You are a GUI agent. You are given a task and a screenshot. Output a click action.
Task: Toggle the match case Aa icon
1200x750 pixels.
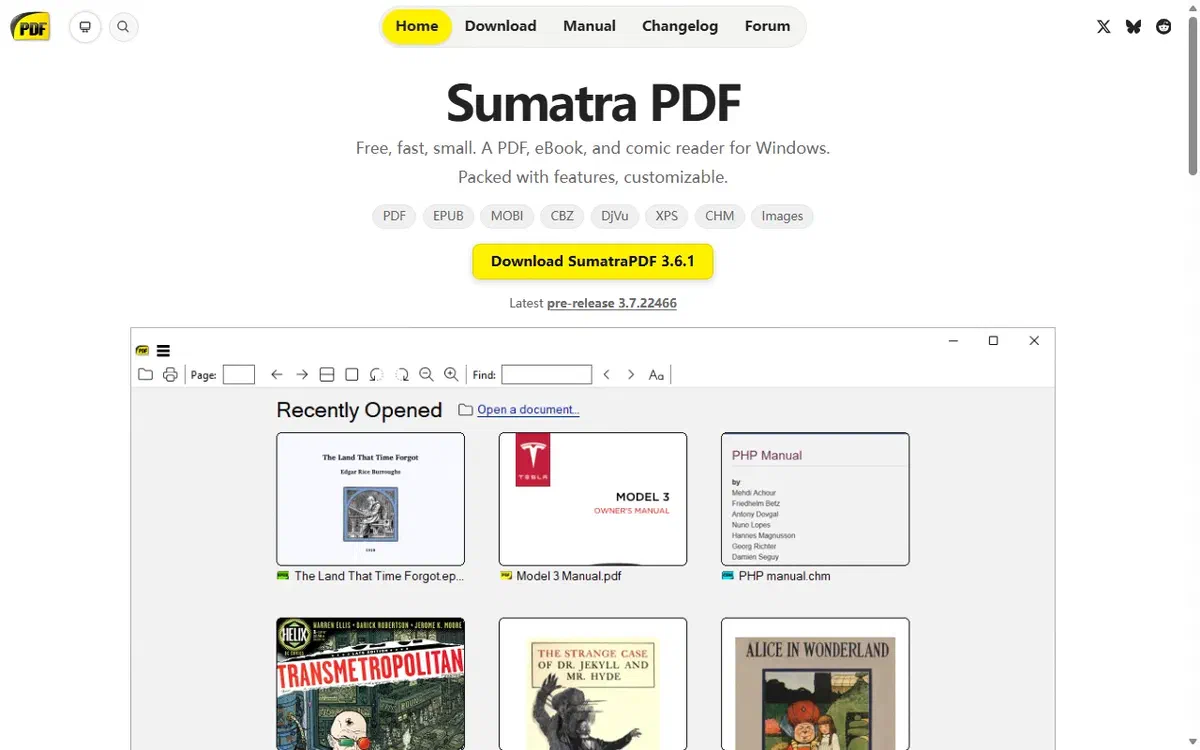(656, 374)
